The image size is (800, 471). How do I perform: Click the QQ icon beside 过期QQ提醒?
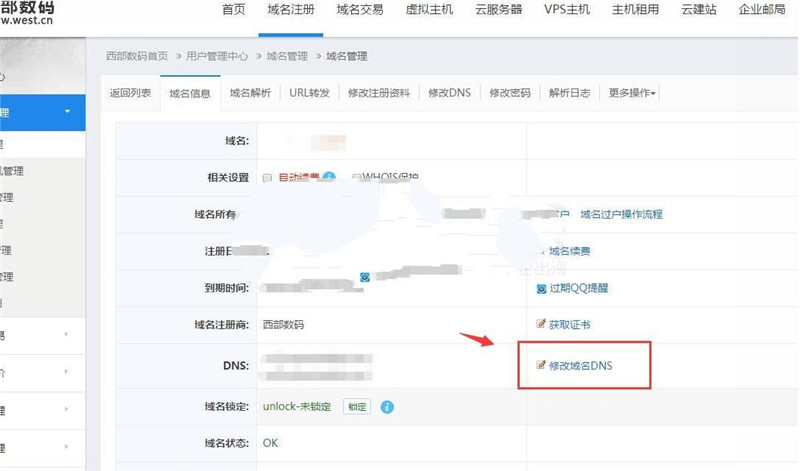(541, 289)
